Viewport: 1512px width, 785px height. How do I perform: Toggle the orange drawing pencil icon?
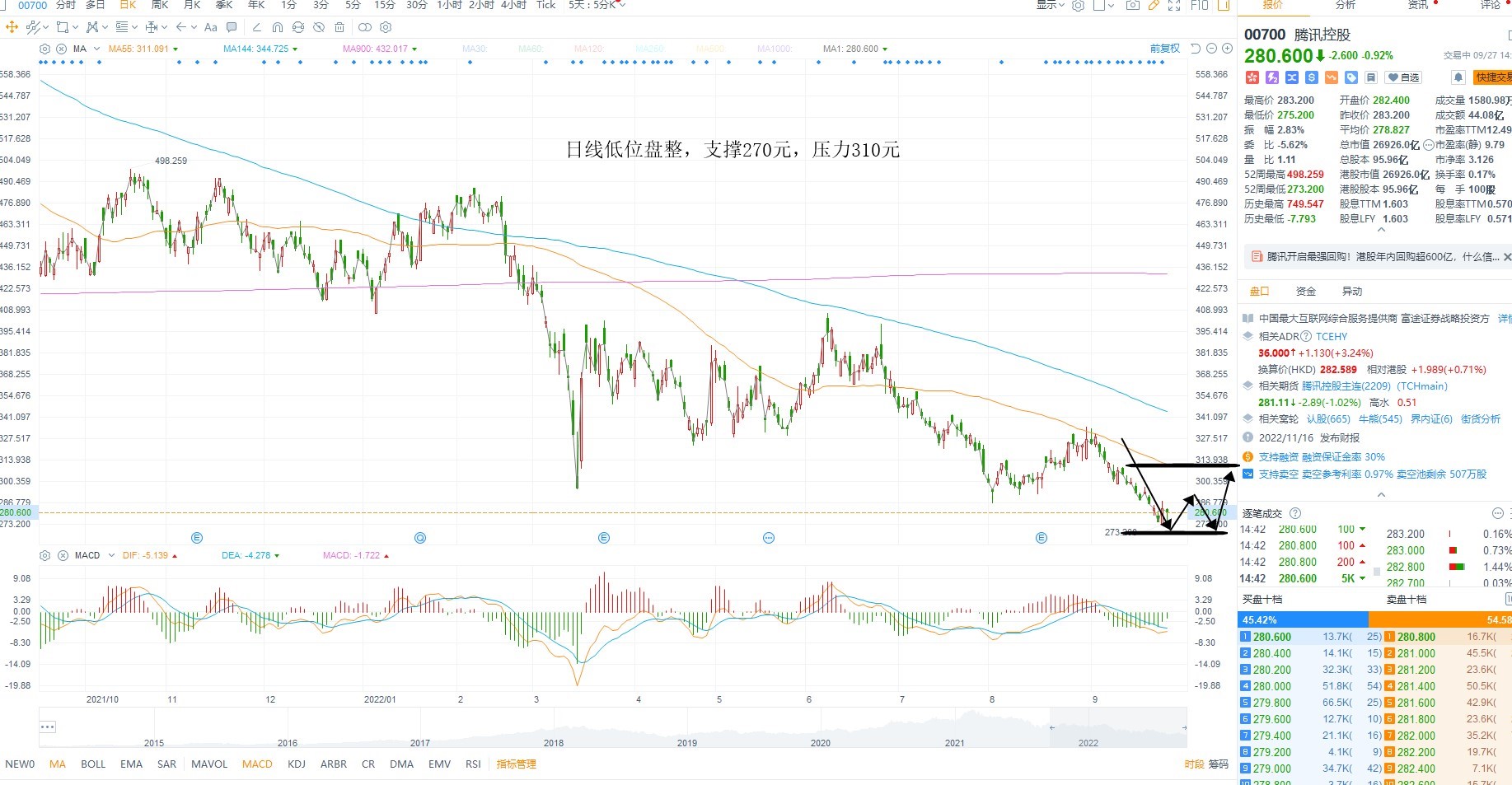1154,5
